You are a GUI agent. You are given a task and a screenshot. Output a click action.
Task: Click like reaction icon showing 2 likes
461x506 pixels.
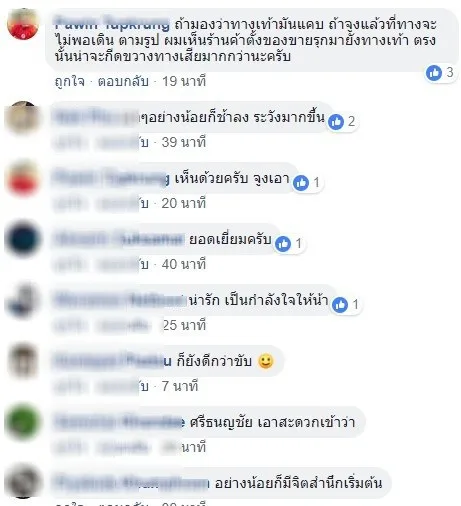click(336, 122)
